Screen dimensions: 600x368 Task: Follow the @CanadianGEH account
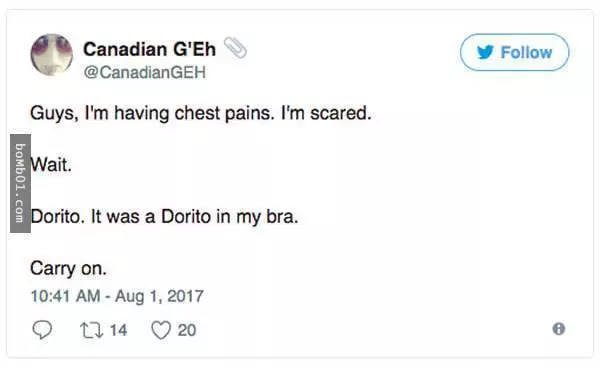514,52
